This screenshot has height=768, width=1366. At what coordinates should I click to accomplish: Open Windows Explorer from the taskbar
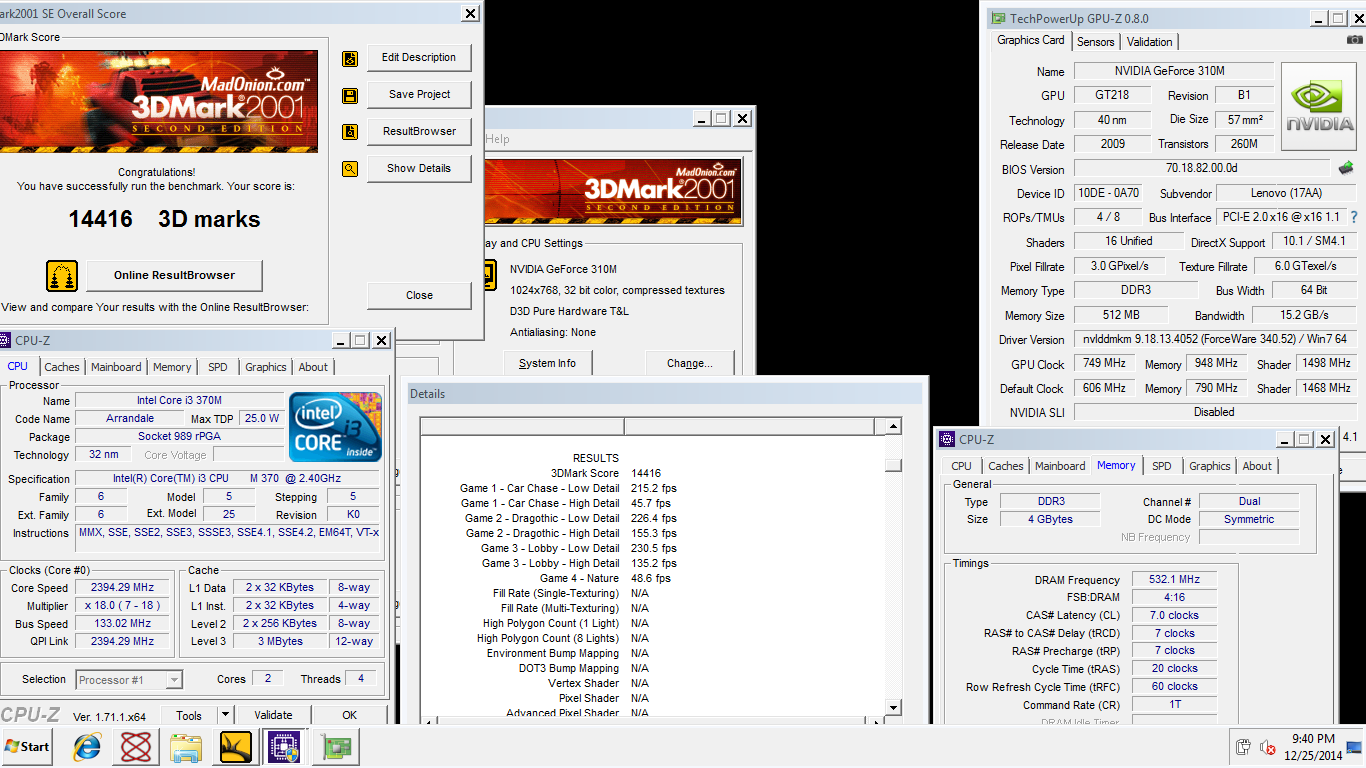click(186, 747)
